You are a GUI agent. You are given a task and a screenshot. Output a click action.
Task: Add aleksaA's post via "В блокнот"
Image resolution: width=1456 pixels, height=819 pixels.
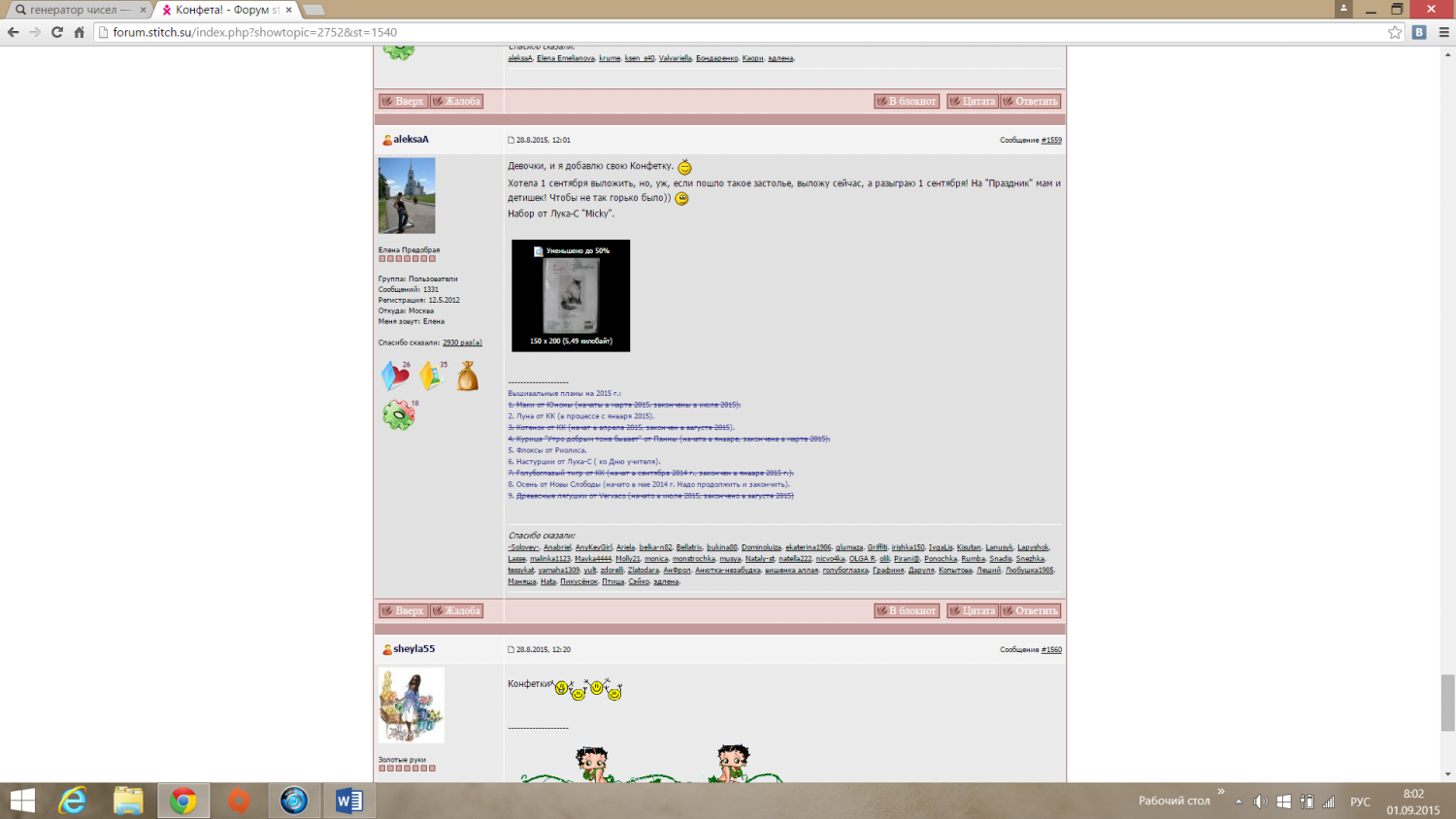pos(907,610)
